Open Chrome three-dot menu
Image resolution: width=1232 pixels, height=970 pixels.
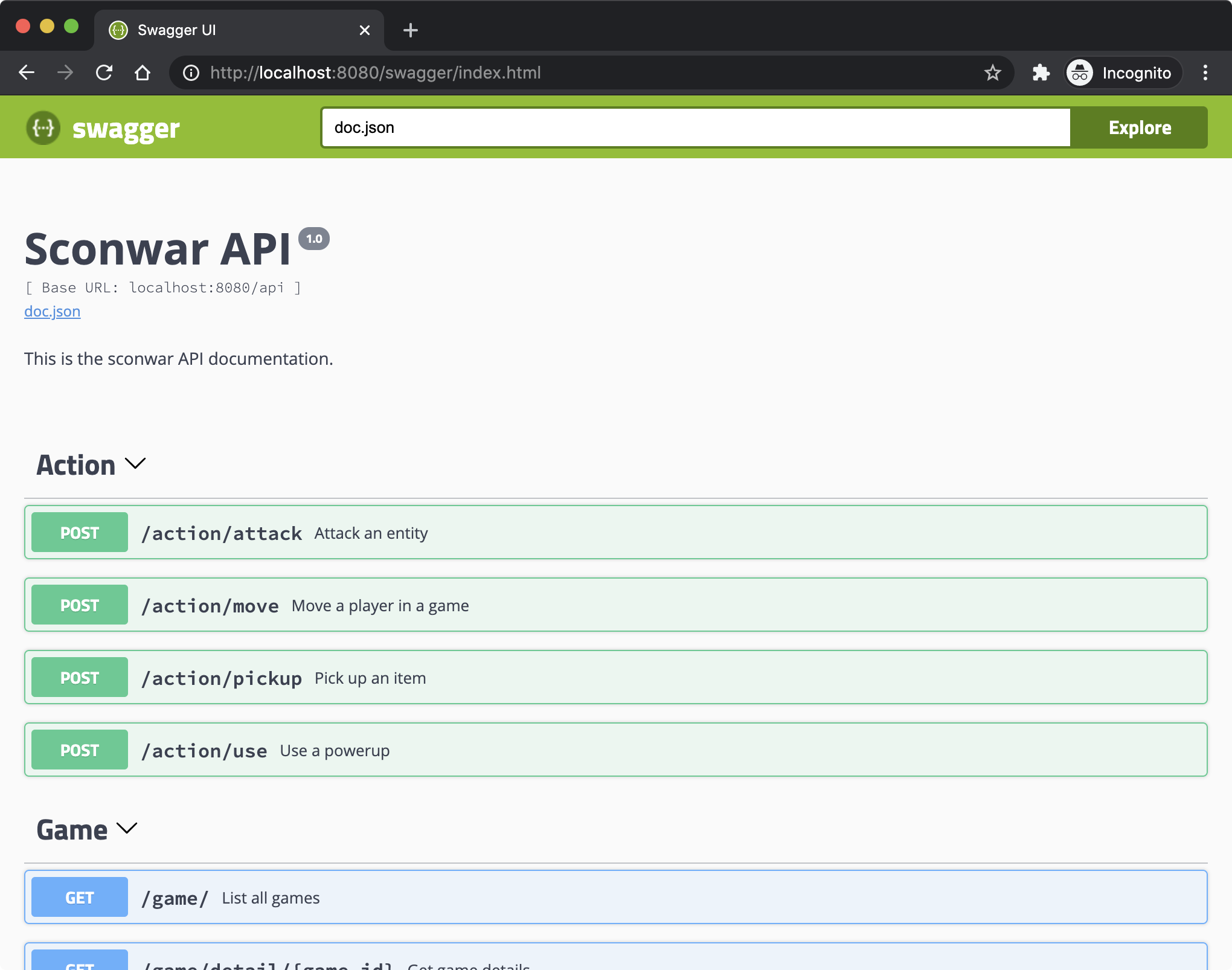point(1205,73)
